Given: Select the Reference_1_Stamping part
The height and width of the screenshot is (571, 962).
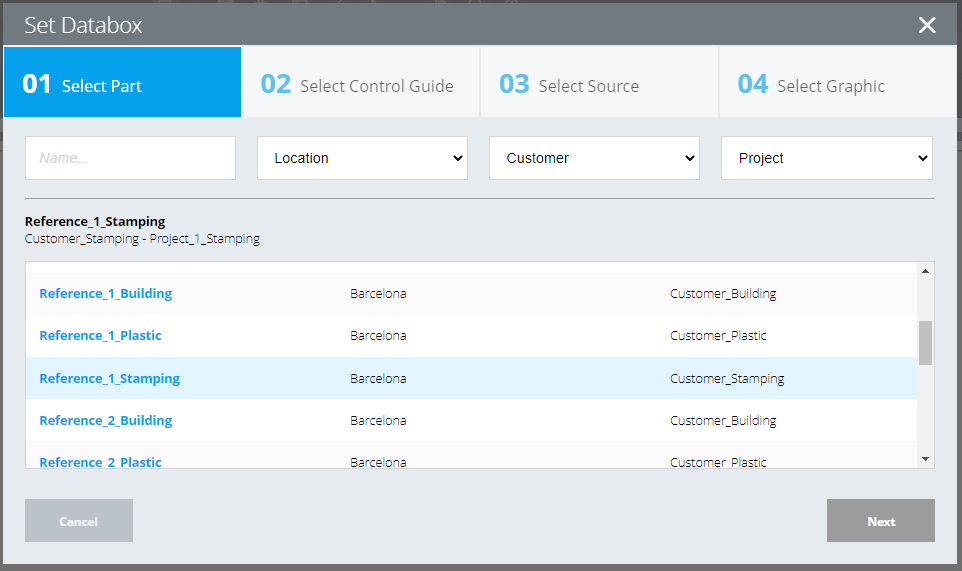Looking at the screenshot, I should (x=109, y=378).
